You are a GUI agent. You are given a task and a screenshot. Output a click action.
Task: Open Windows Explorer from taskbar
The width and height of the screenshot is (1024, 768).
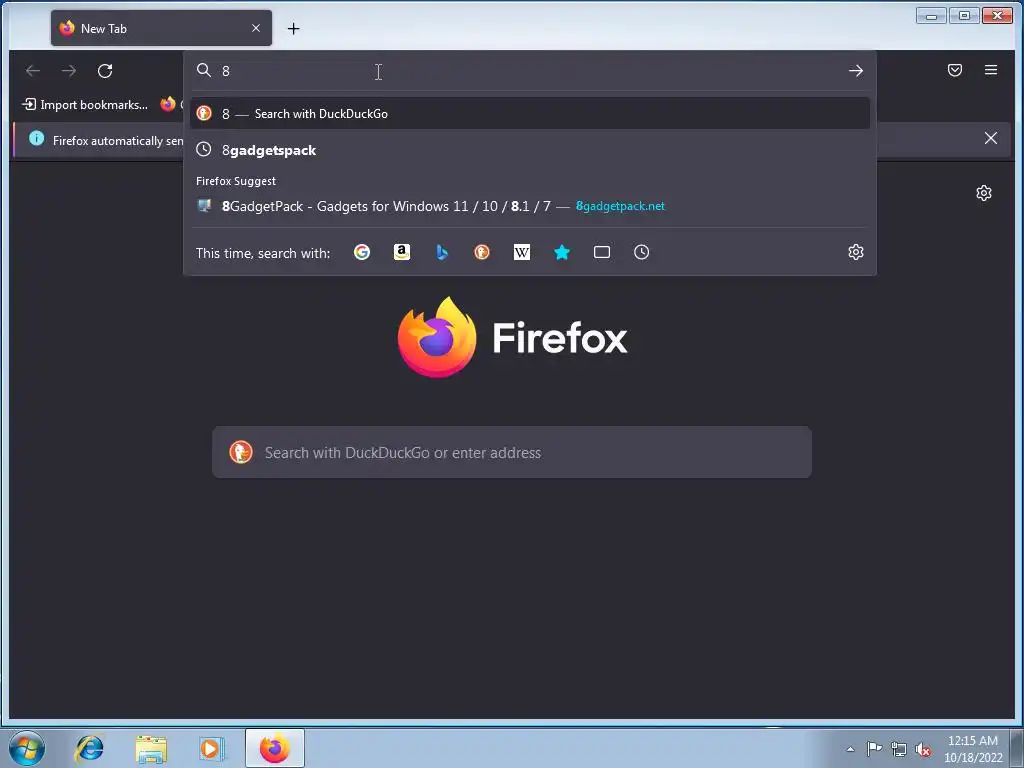click(x=151, y=748)
